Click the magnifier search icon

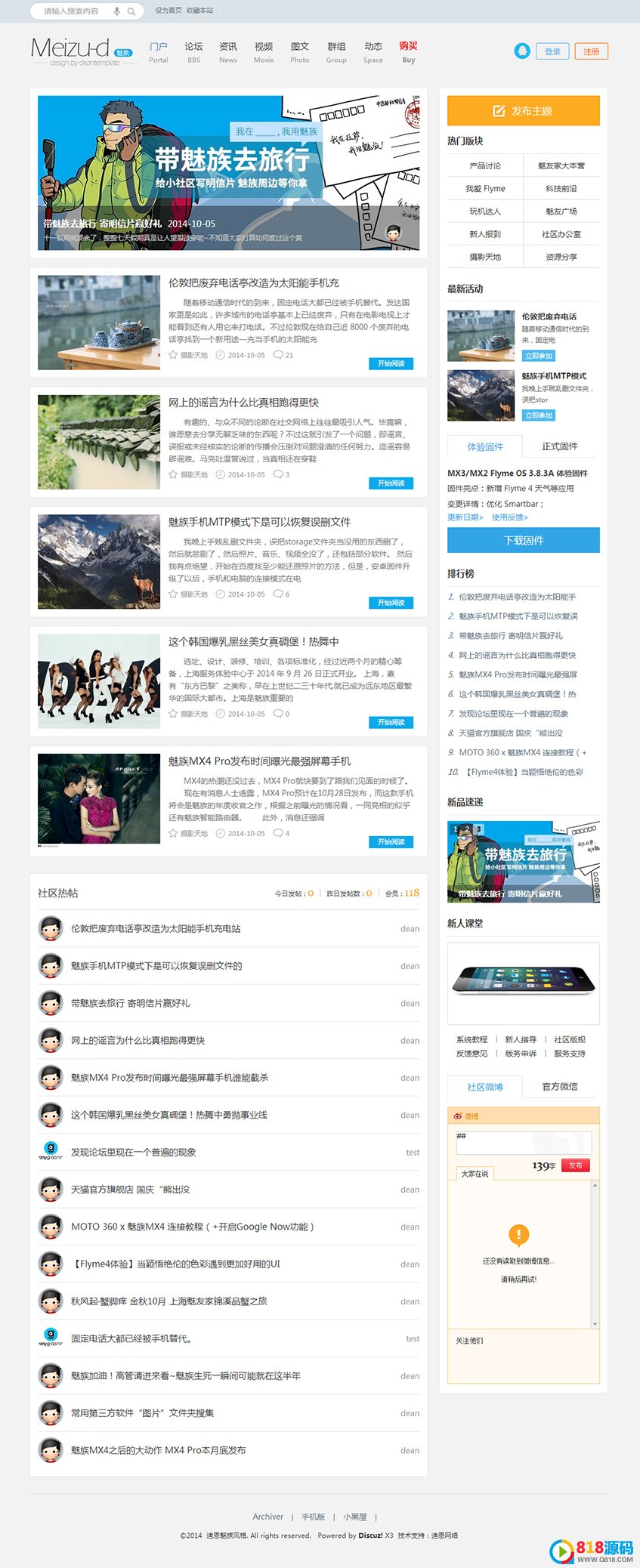tap(131, 11)
